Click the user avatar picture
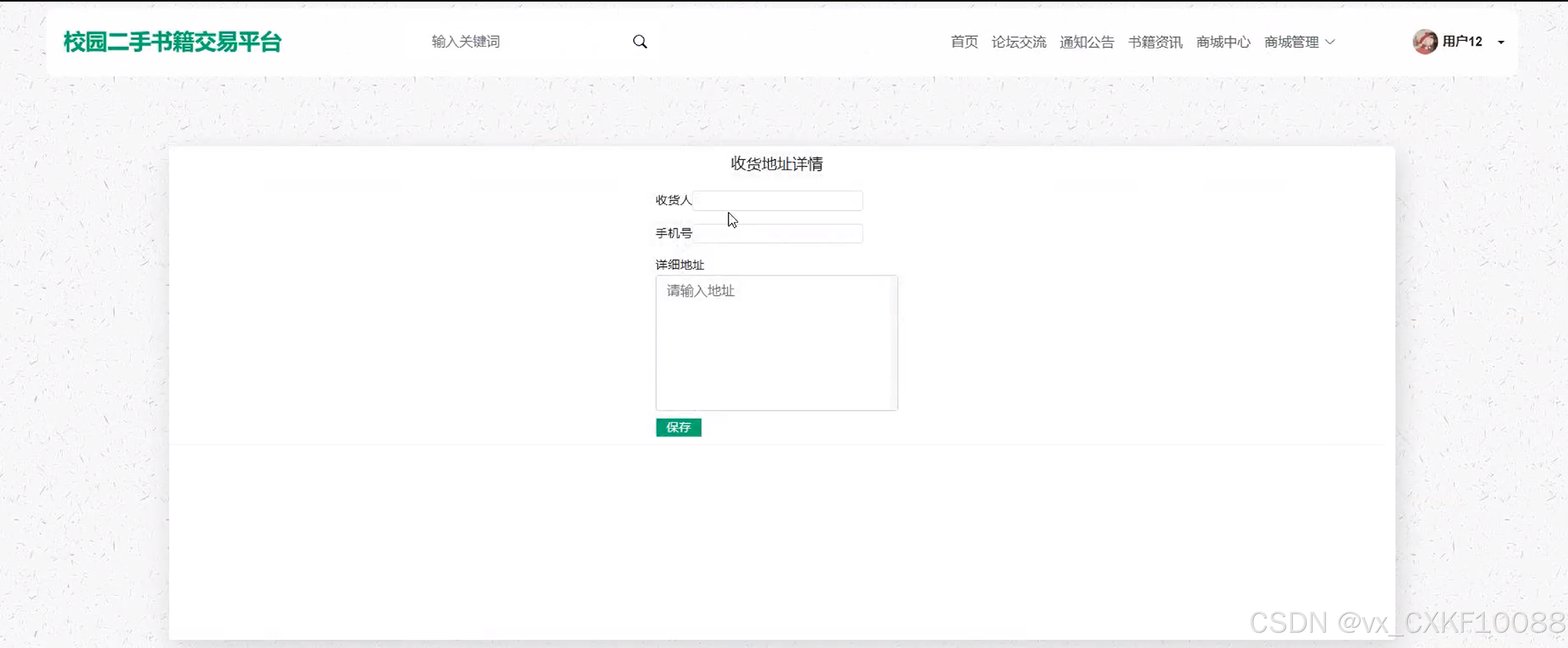 [x=1424, y=41]
